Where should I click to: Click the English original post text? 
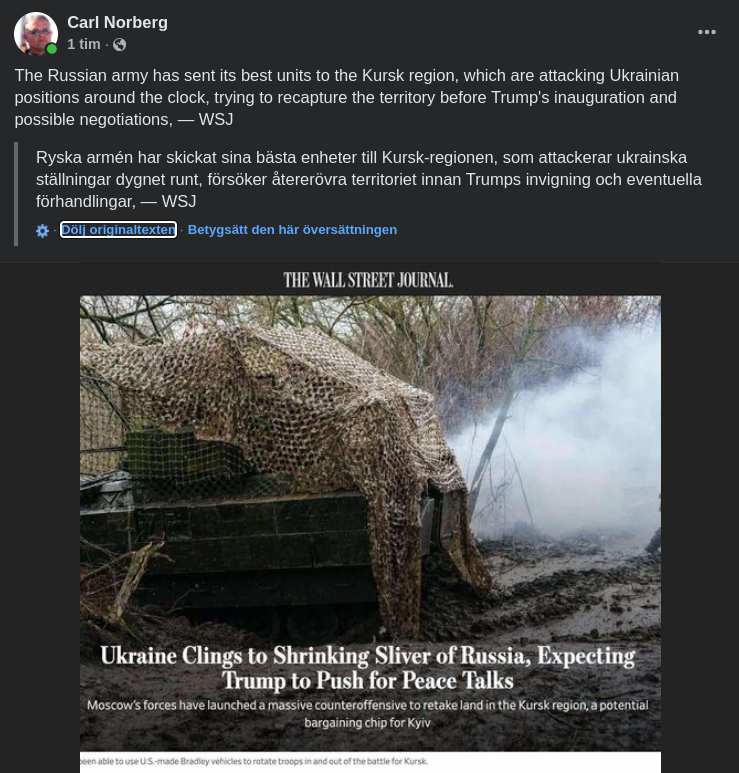pyautogui.click(x=347, y=98)
